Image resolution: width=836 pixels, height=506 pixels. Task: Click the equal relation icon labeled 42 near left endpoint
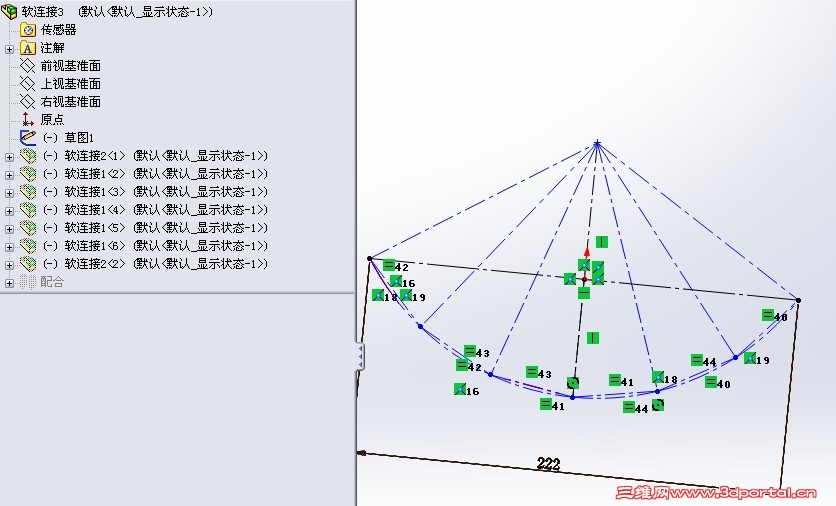[389, 265]
